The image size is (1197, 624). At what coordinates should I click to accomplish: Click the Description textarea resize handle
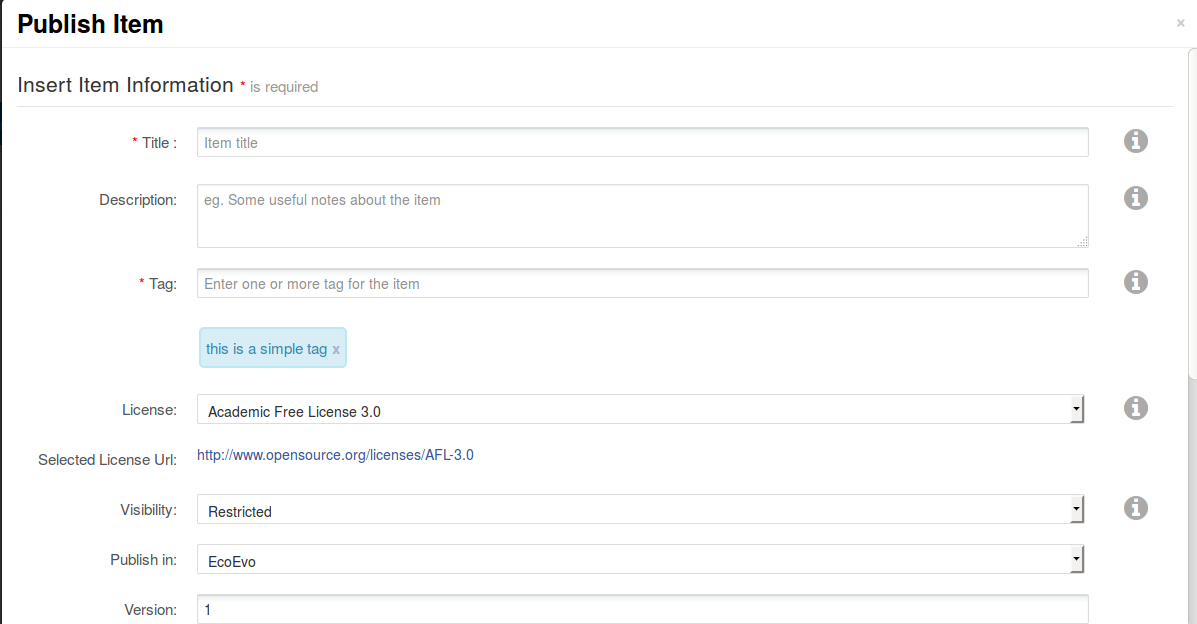pos(1083,242)
